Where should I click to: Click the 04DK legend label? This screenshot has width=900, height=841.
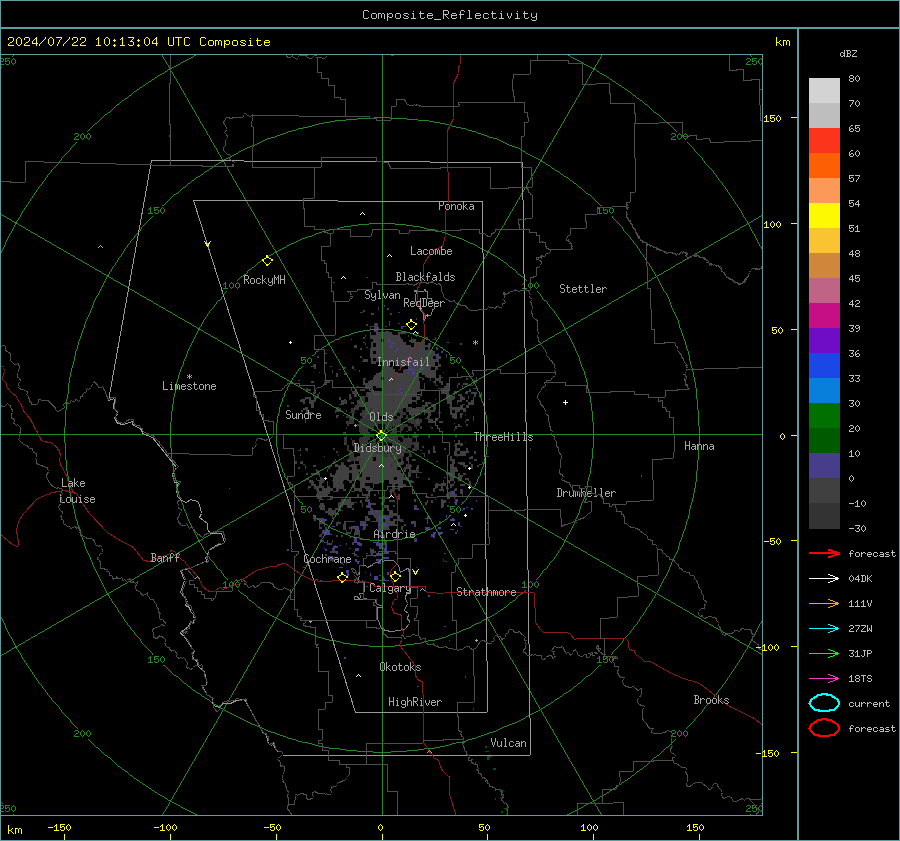click(x=860, y=579)
